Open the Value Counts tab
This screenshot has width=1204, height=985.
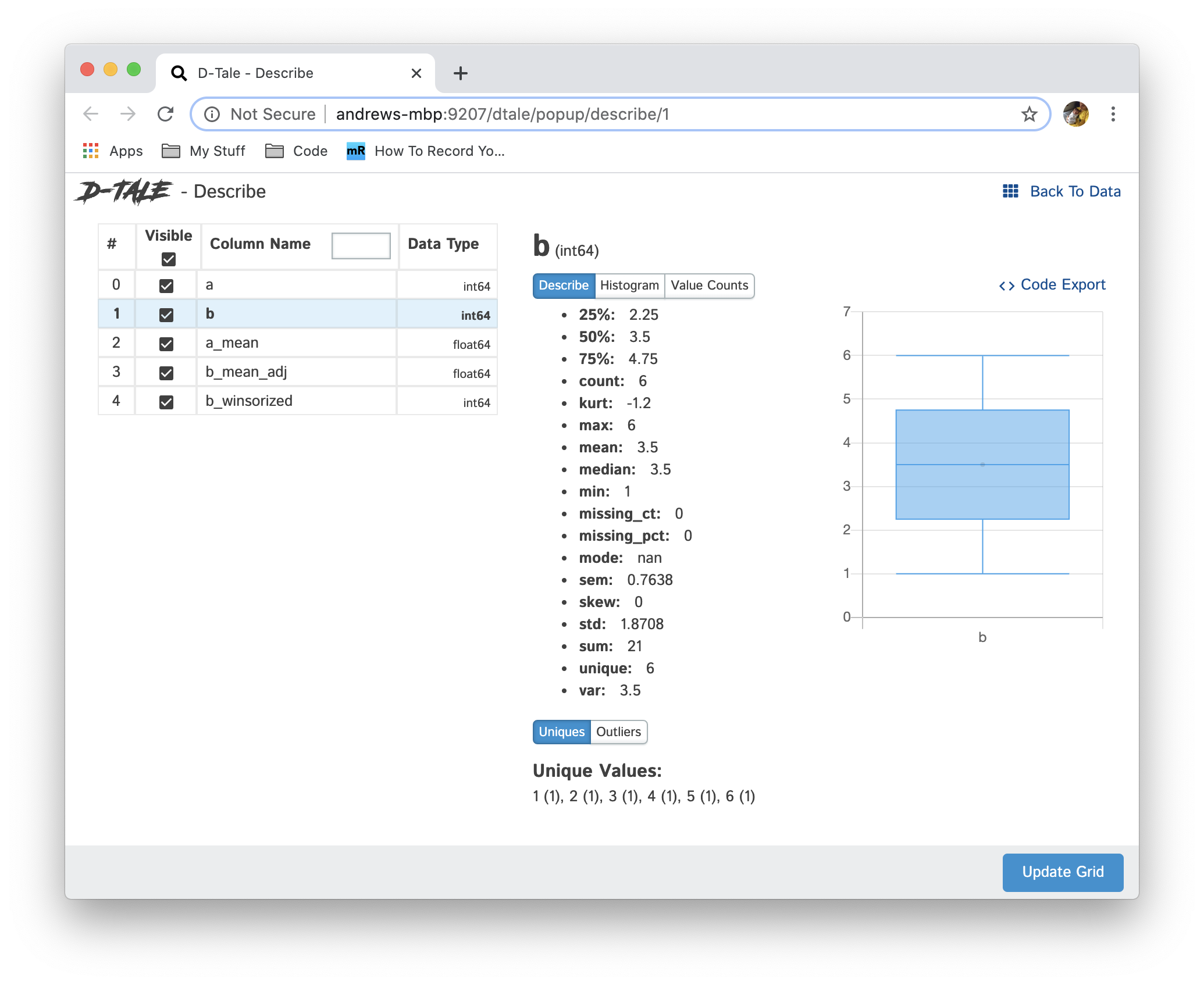coord(709,285)
